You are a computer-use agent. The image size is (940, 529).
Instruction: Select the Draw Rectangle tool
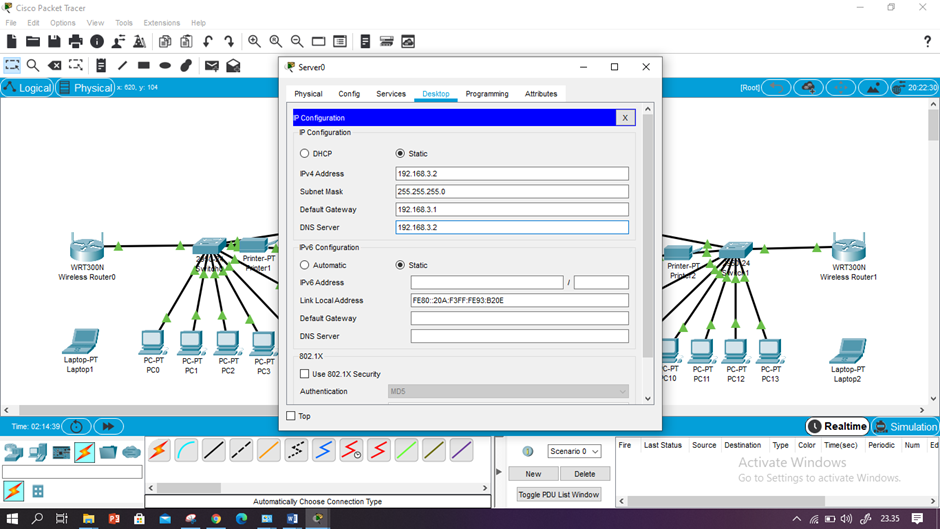pyautogui.click(x=143, y=65)
